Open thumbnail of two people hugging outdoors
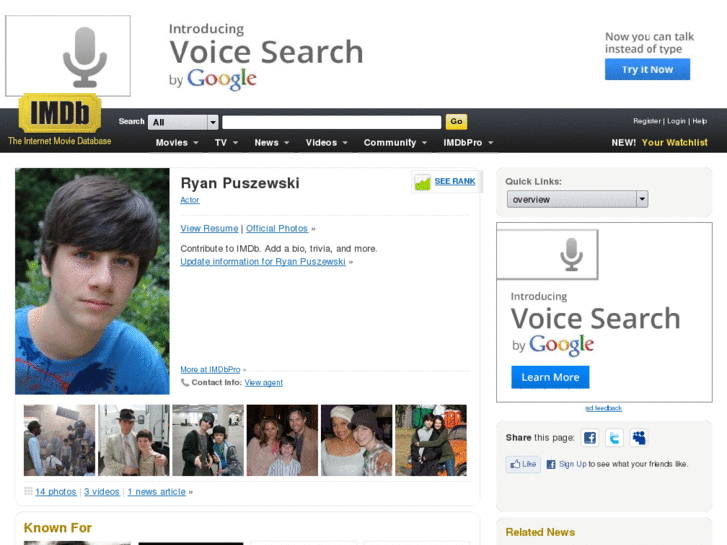 click(431, 440)
